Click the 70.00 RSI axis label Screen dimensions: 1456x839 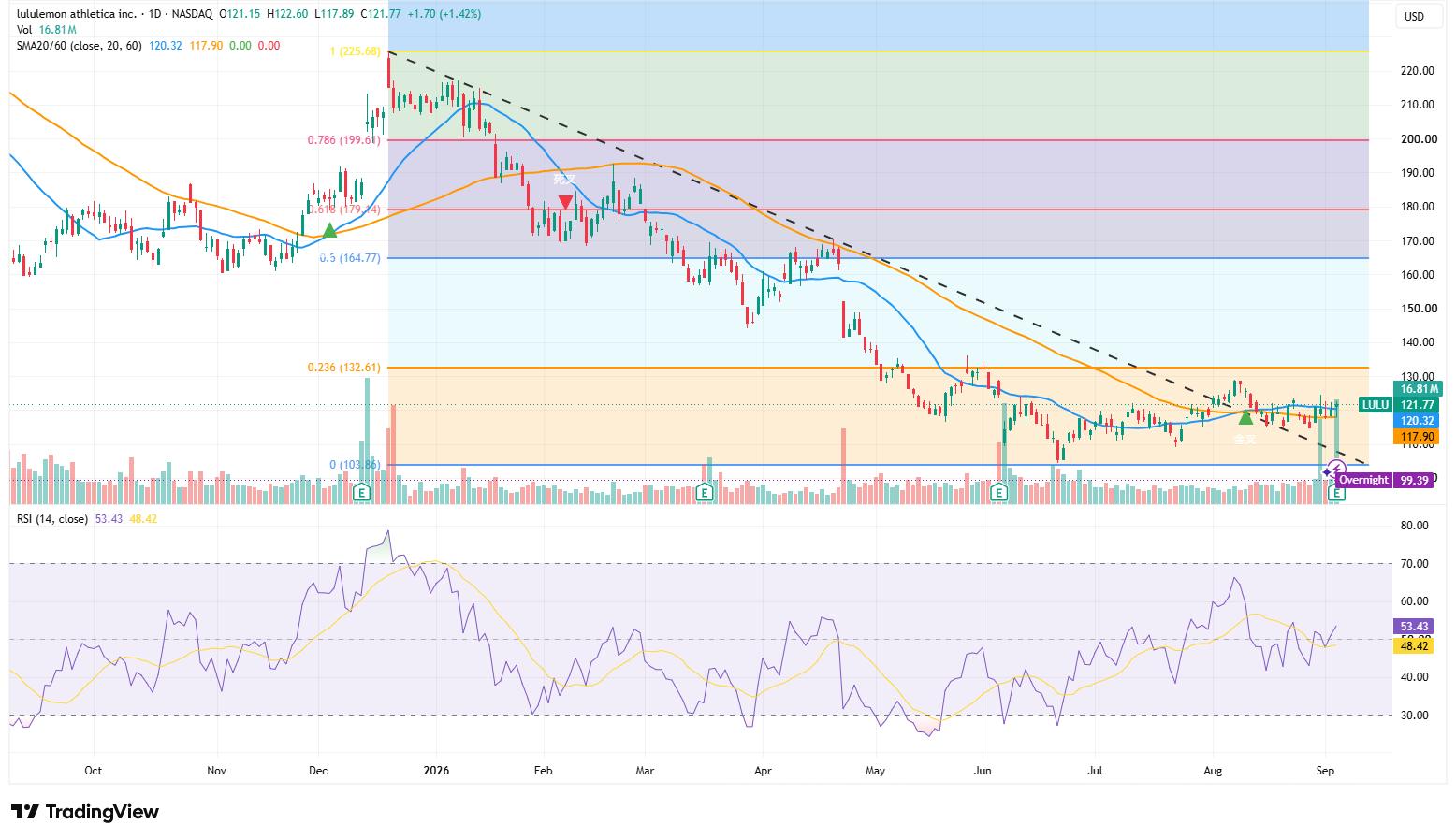coord(1415,564)
